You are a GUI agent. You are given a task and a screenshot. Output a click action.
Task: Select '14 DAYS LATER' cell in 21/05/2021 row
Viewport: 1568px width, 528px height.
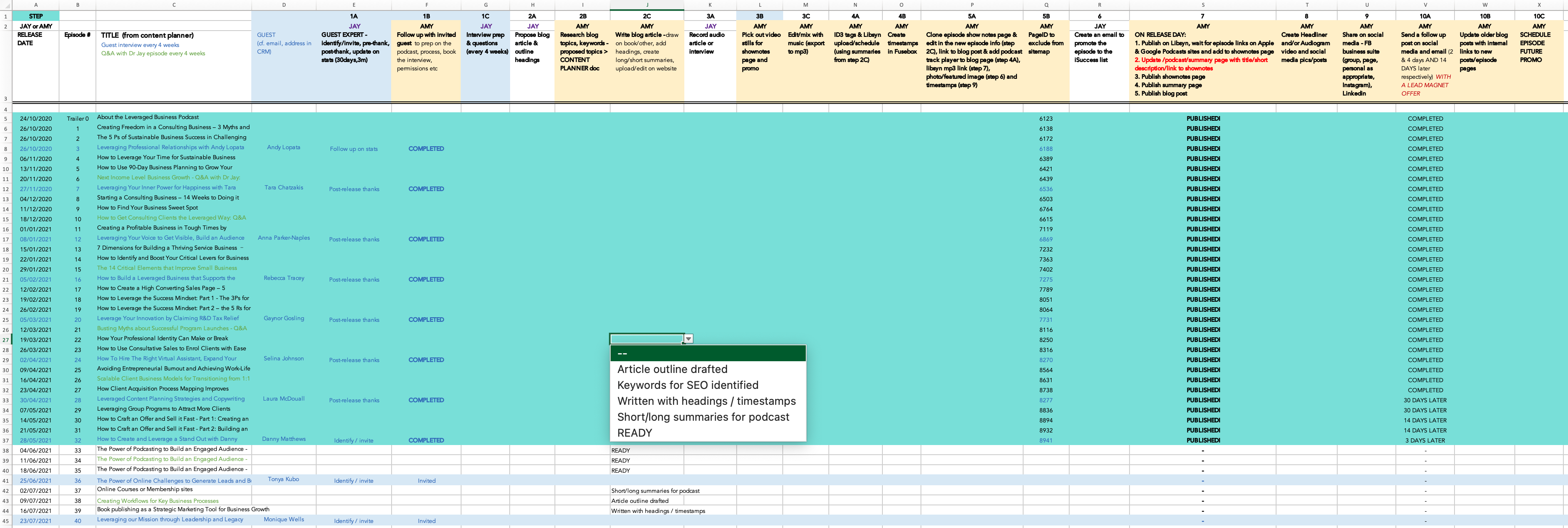coord(1425,430)
